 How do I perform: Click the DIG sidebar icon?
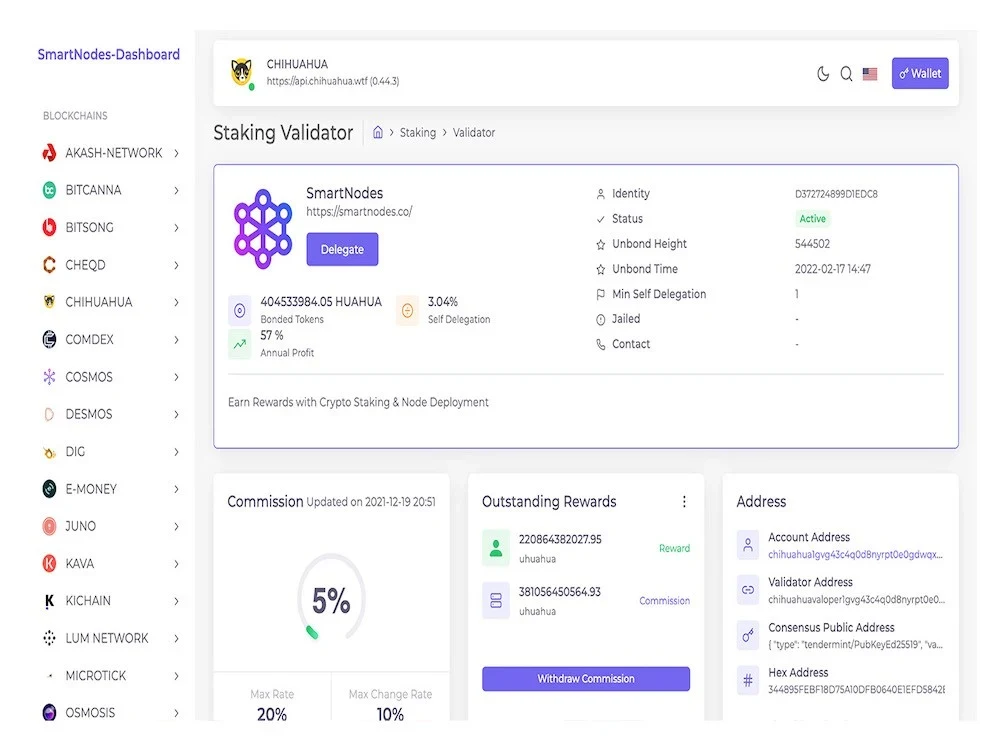click(x=49, y=452)
